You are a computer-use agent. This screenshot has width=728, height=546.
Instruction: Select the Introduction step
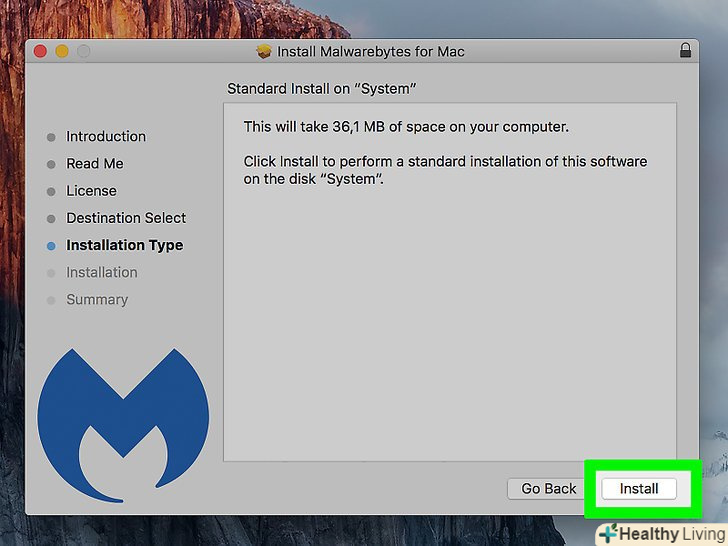(x=106, y=136)
